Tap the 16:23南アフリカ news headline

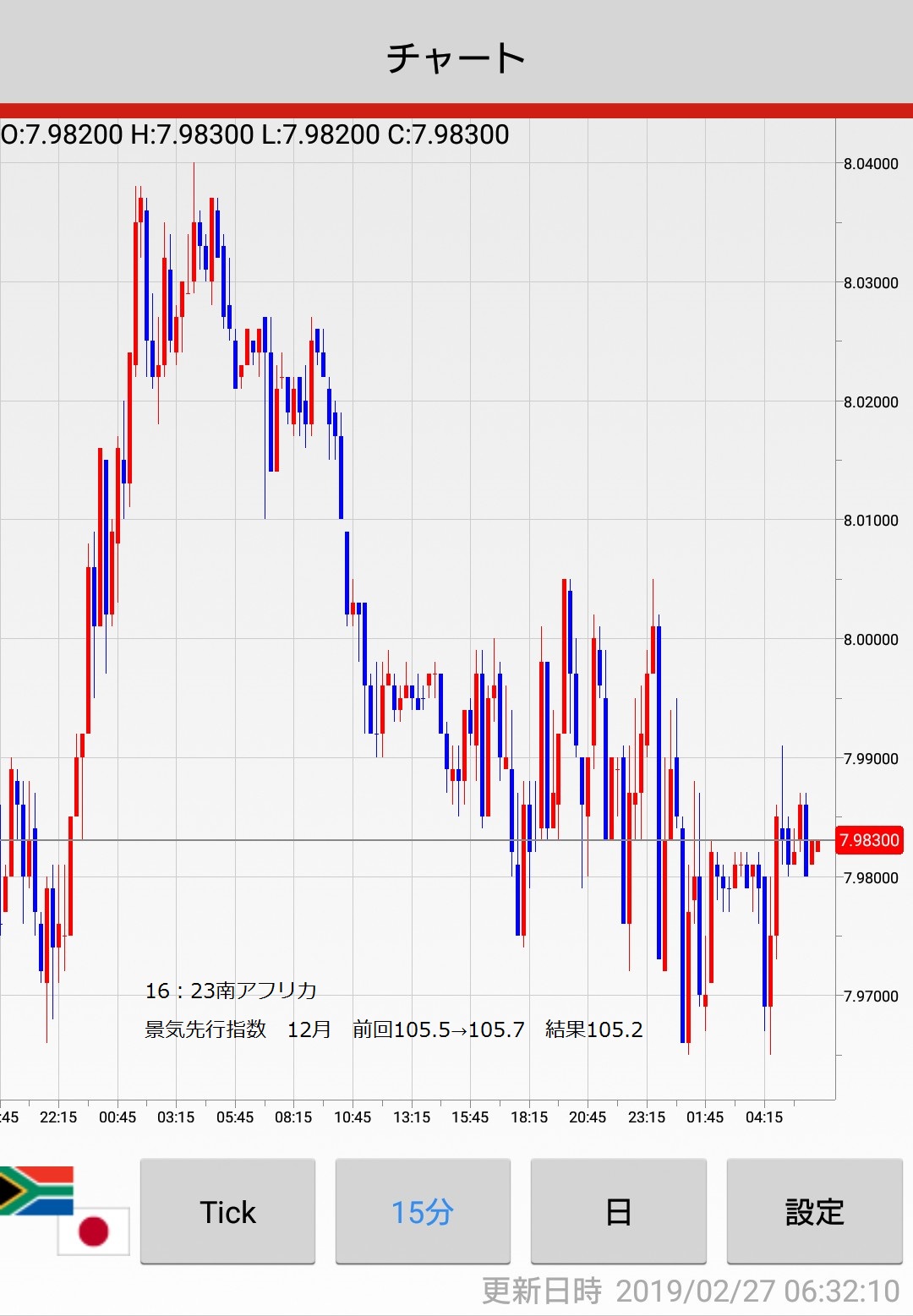[x=231, y=991]
